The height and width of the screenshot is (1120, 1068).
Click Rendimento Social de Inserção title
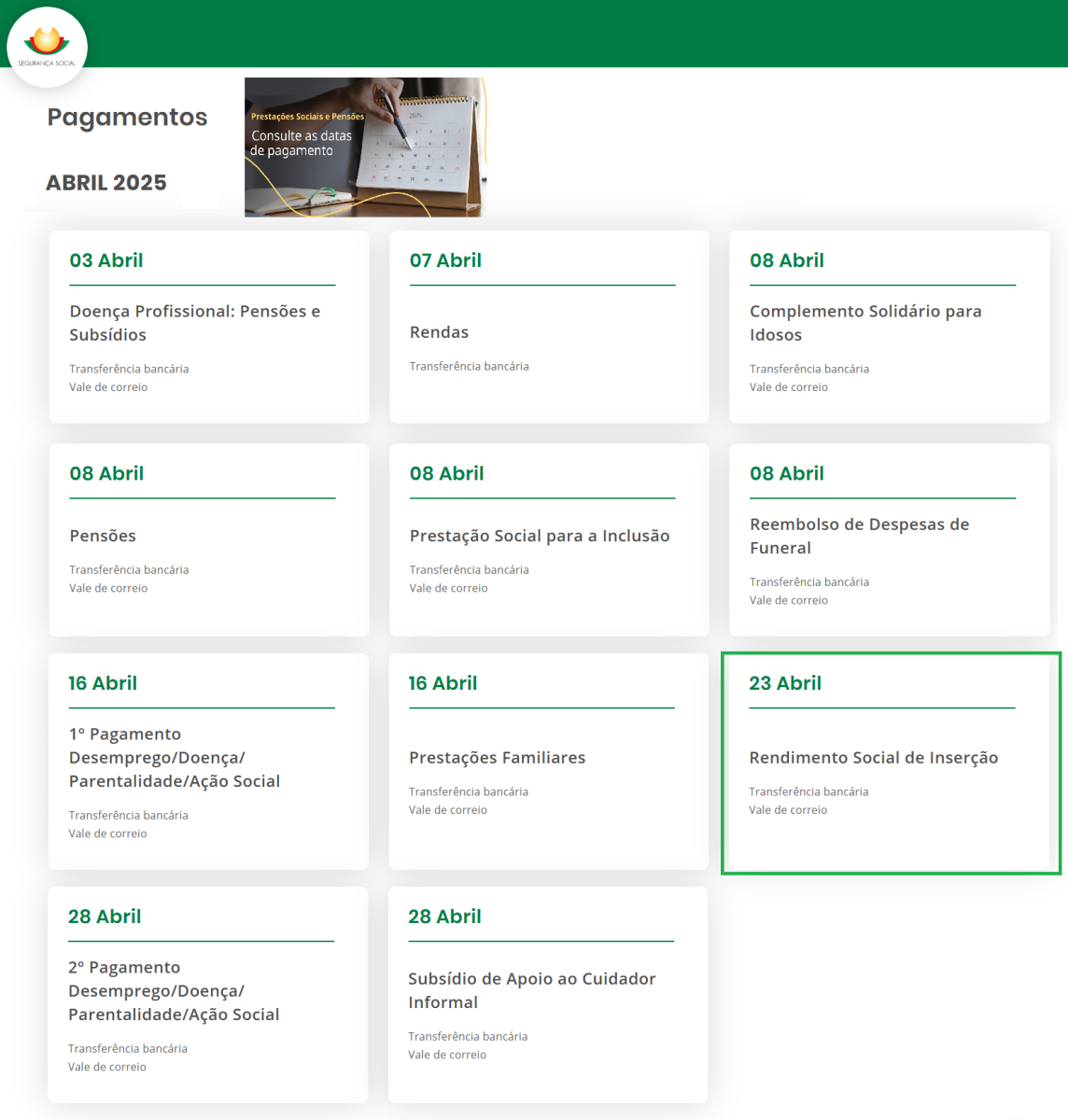tap(873, 758)
